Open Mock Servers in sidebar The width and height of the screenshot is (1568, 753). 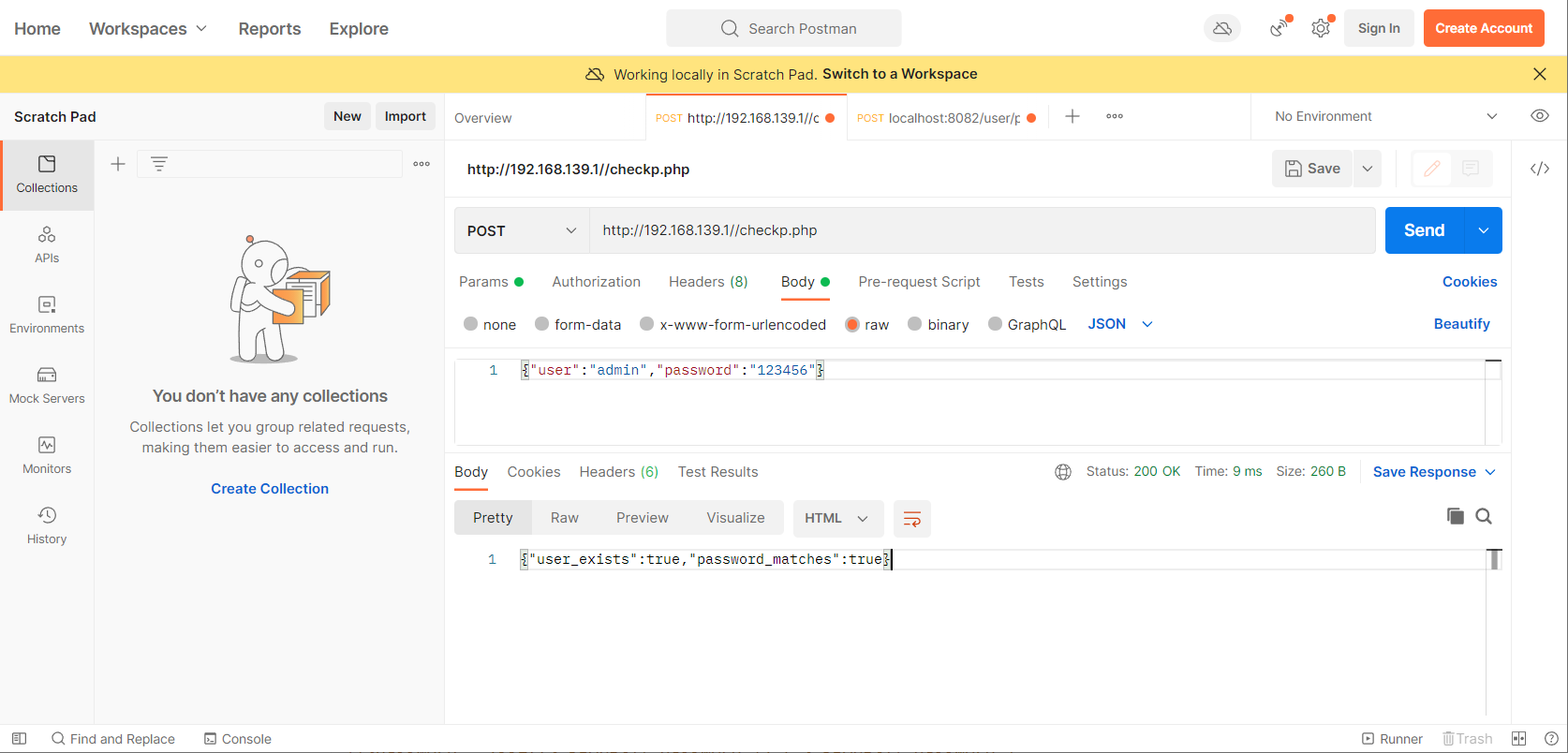point(47,385)
